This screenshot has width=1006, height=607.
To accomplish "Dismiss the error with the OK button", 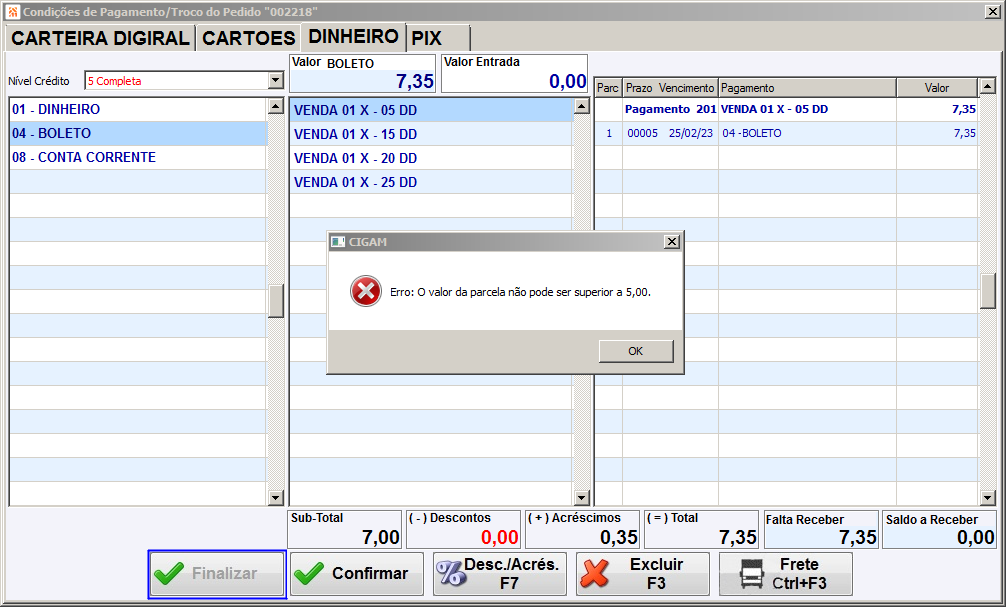I will [636, 351].
